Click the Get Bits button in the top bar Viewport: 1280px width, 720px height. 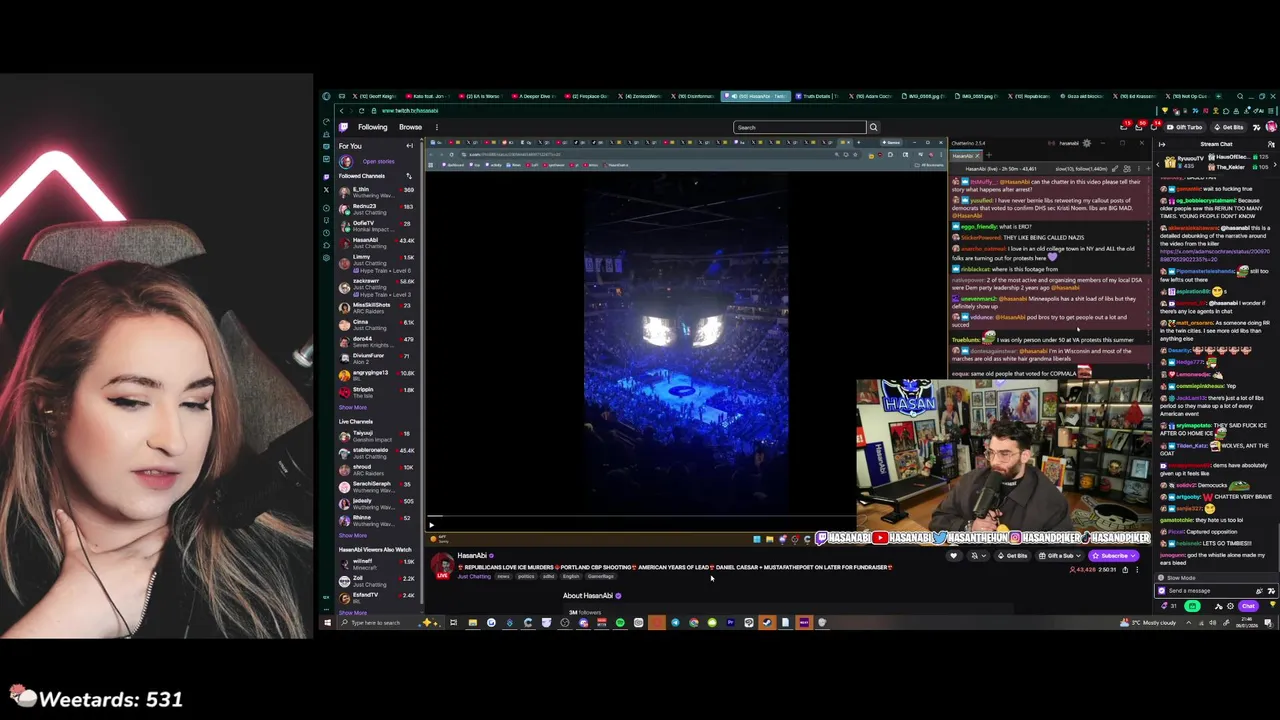(x=1229, y=127)
